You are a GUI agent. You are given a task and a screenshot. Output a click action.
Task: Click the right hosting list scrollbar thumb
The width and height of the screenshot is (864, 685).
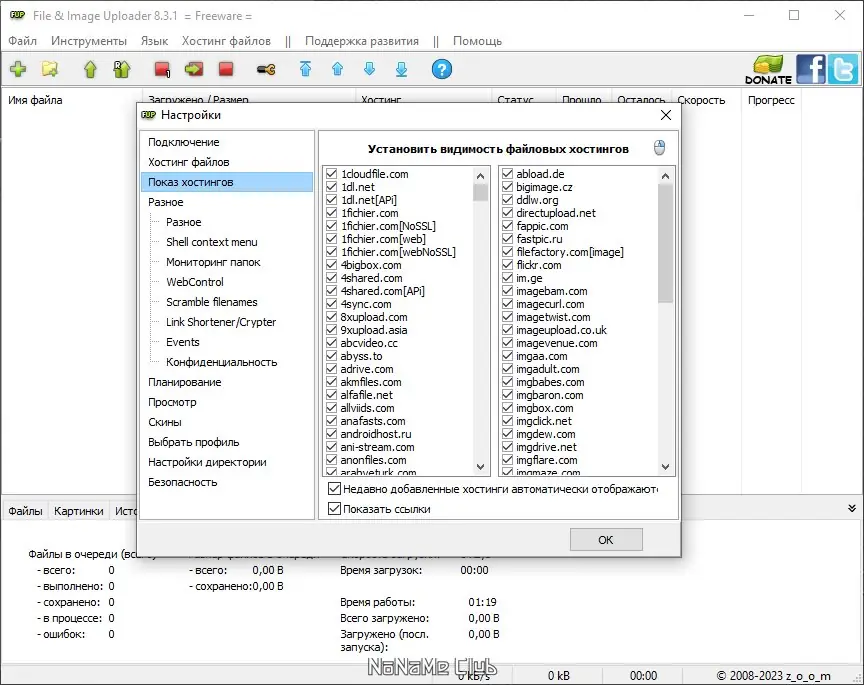[x=666, y=243]
